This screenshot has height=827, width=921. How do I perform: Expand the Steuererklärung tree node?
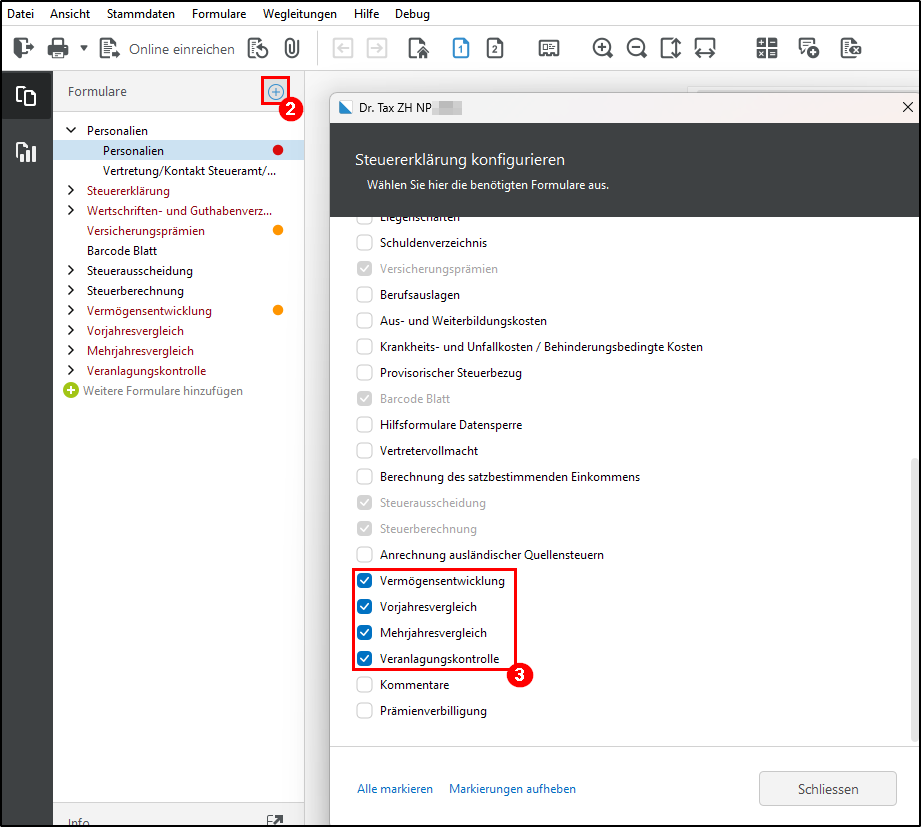(71, 191)
